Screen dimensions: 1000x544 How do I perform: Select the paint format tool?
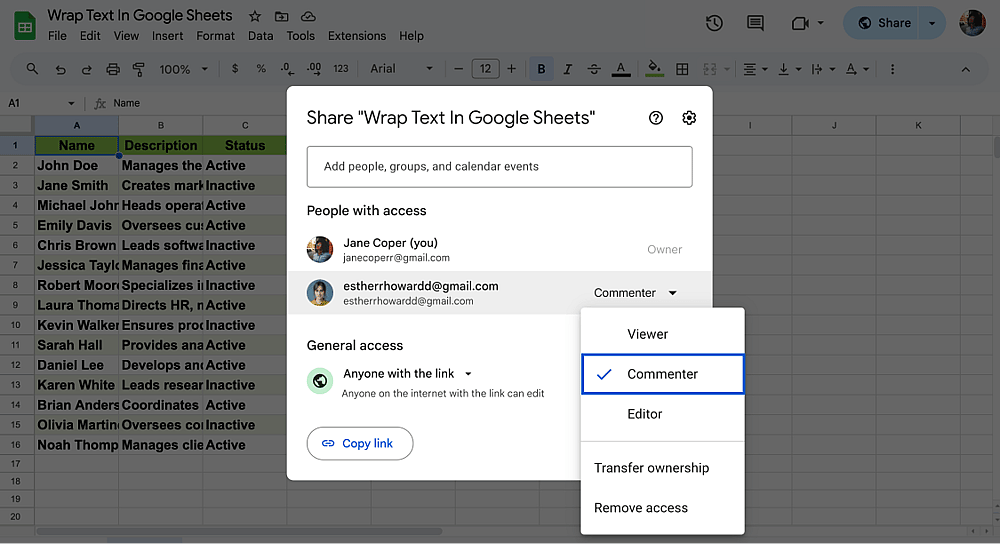(138, 69)
